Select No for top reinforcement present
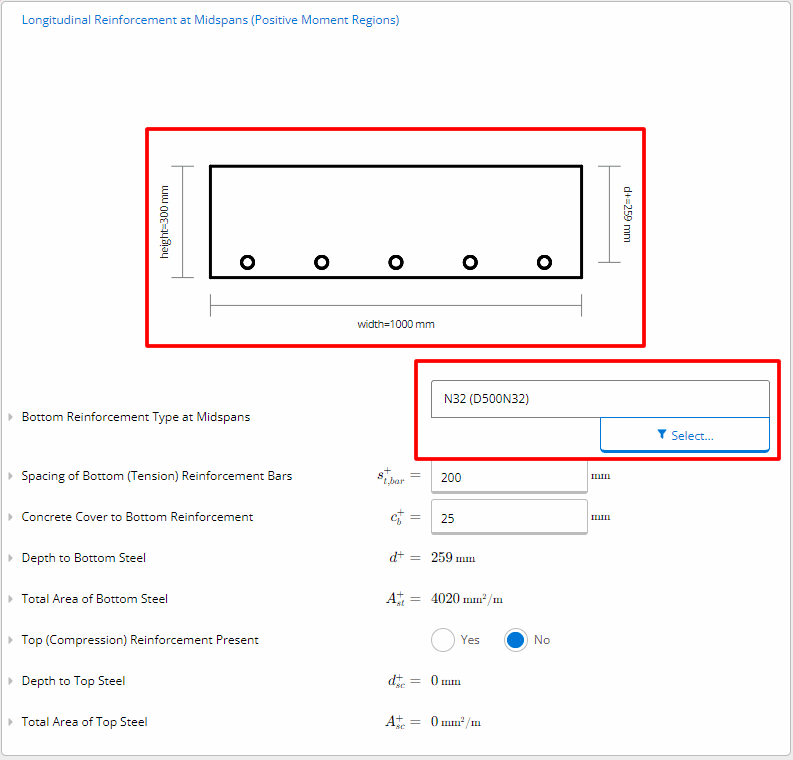The image size is (793, 760). pos(515,640)
